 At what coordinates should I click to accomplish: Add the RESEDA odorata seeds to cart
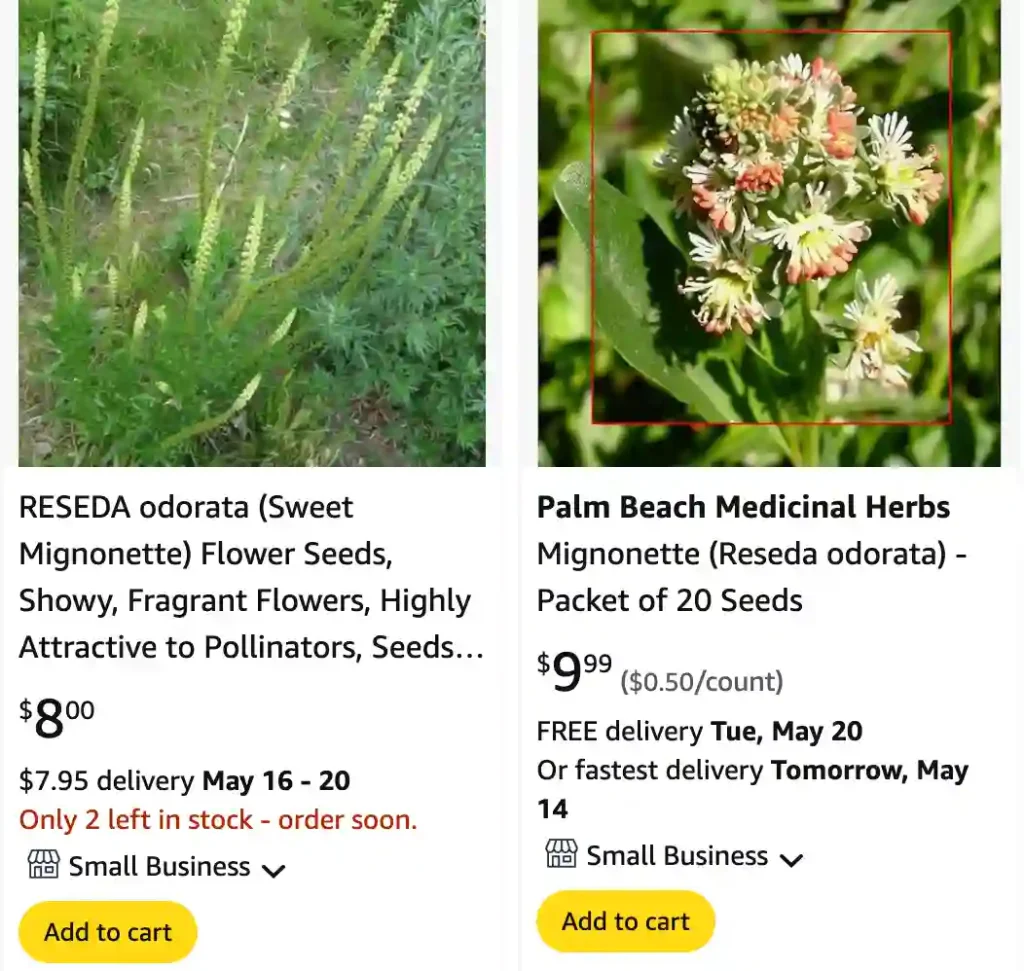pos(106,931)
